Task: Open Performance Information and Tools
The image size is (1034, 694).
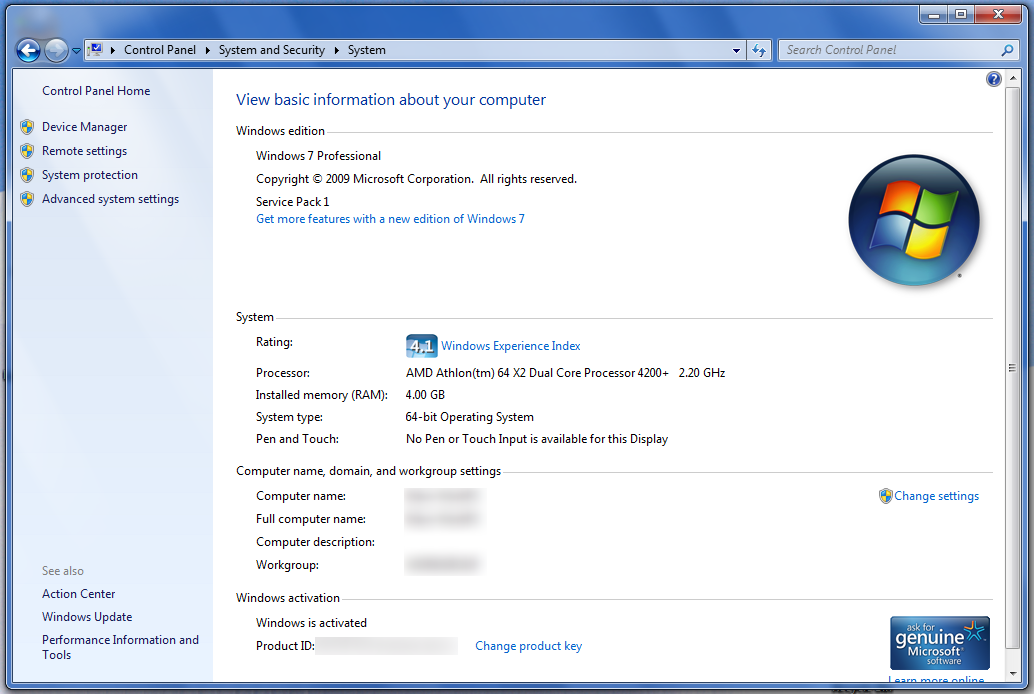Action: [120, 647]
